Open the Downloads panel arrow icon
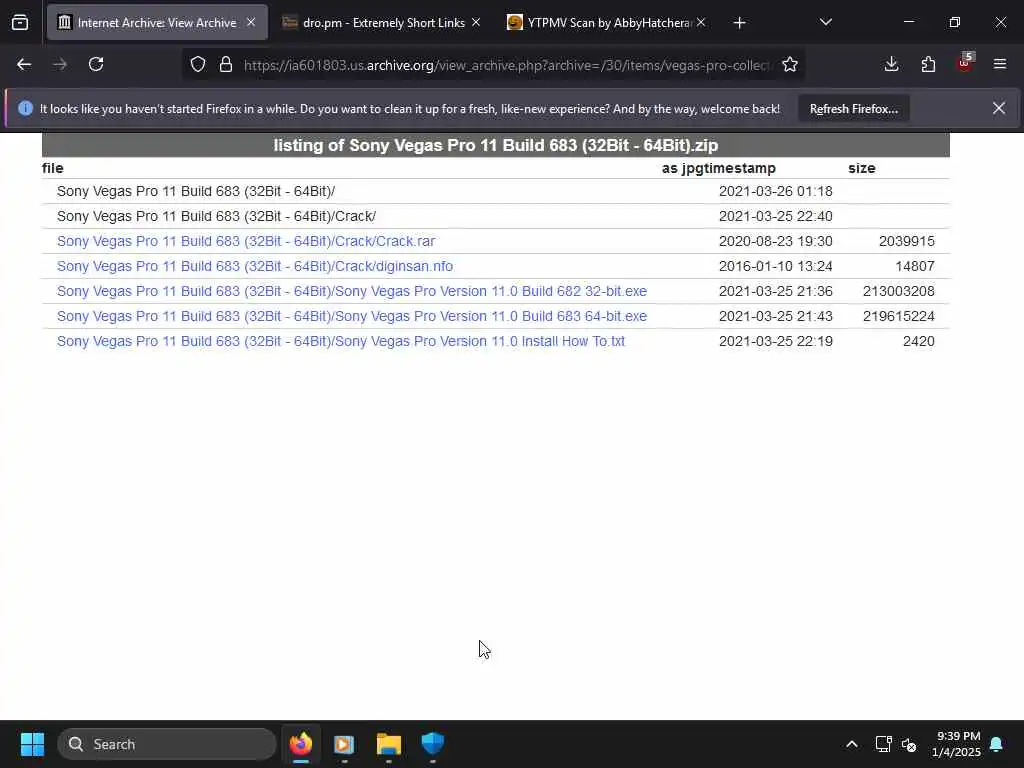The image size is (1024, 768). (891, 64)
